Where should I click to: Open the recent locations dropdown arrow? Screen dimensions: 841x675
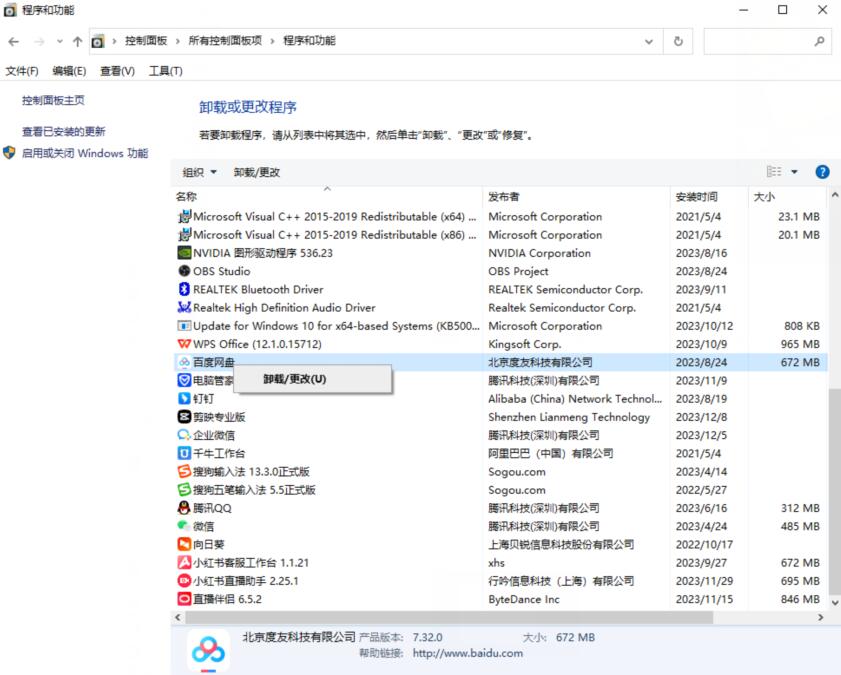[60, 41]
